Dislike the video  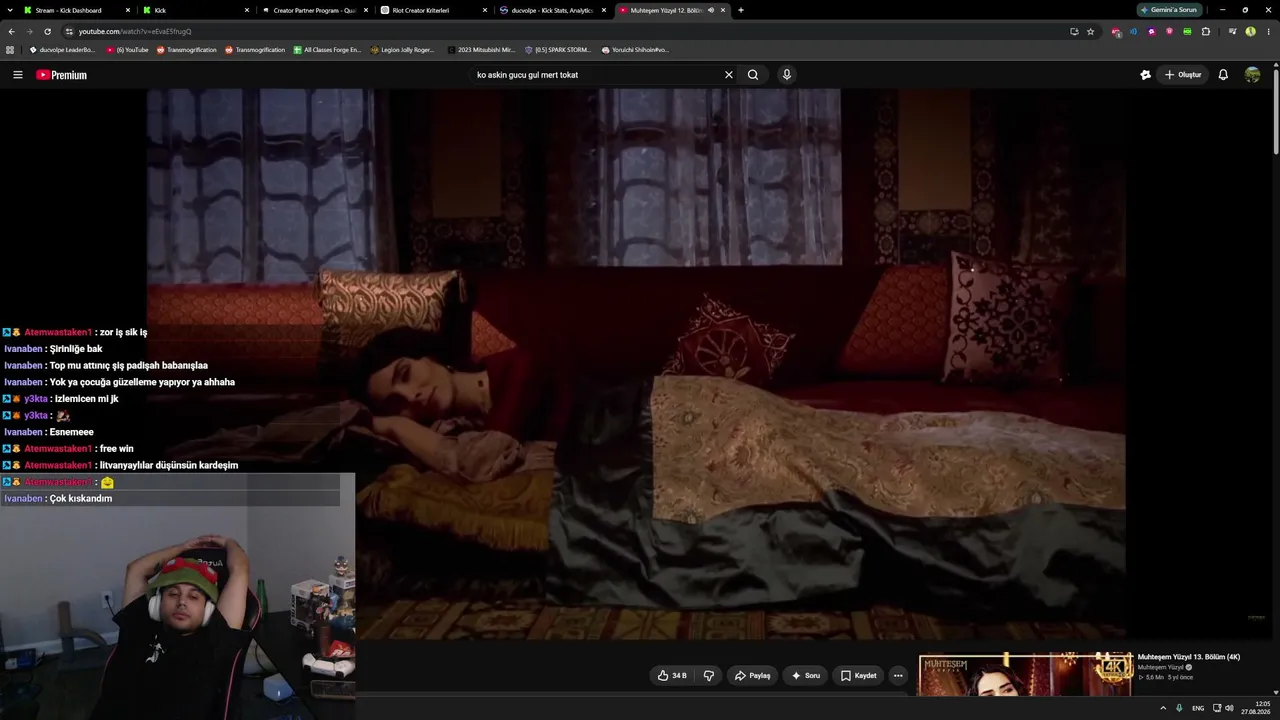point(709,676)
